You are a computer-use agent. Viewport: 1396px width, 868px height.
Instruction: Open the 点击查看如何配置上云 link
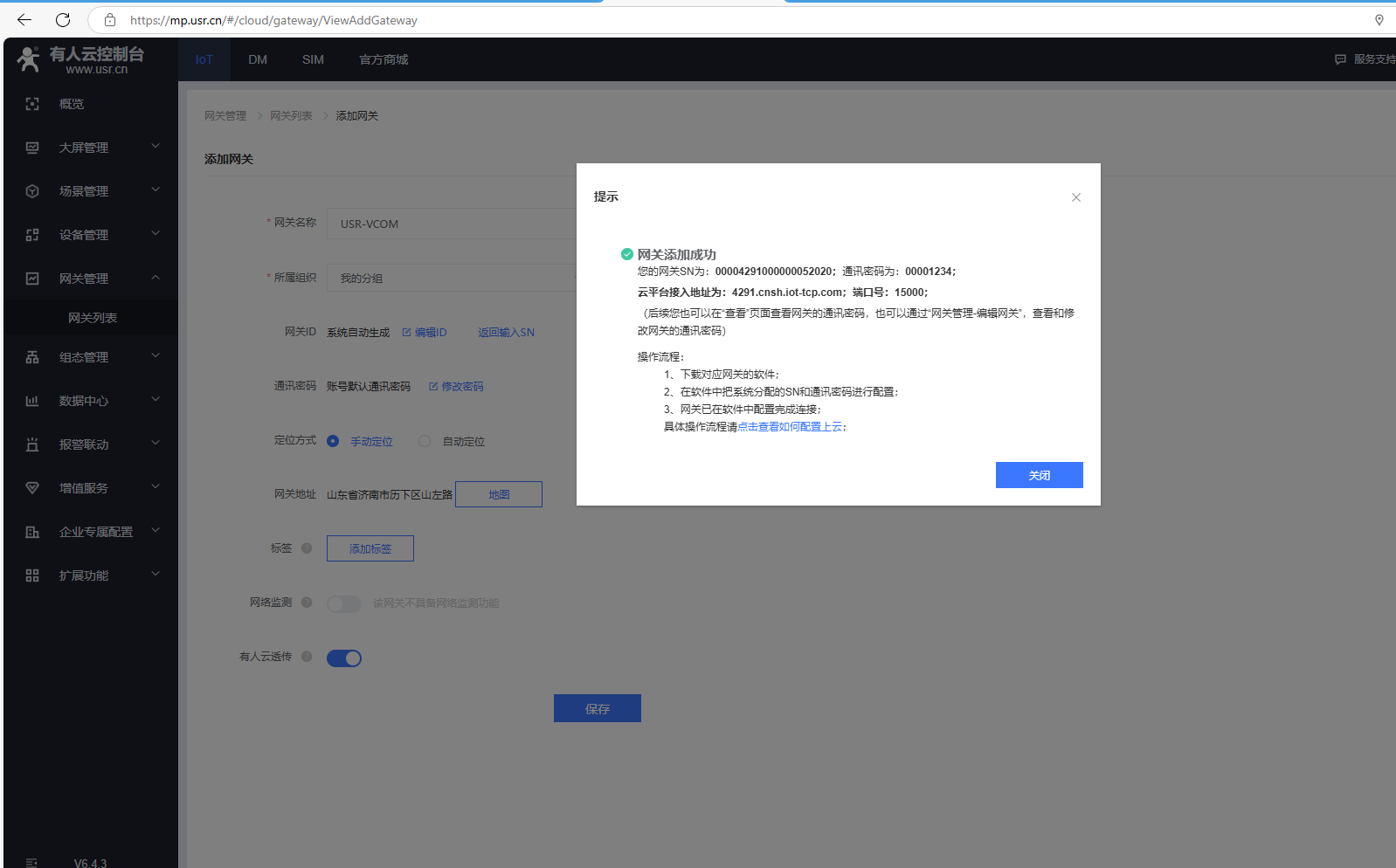[790, 427]
